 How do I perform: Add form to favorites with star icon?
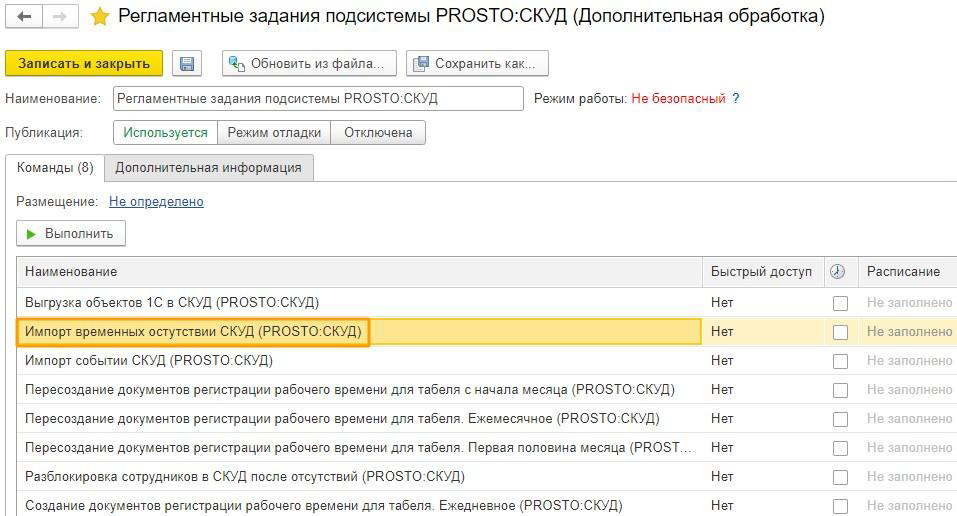[x=99, y=17]
